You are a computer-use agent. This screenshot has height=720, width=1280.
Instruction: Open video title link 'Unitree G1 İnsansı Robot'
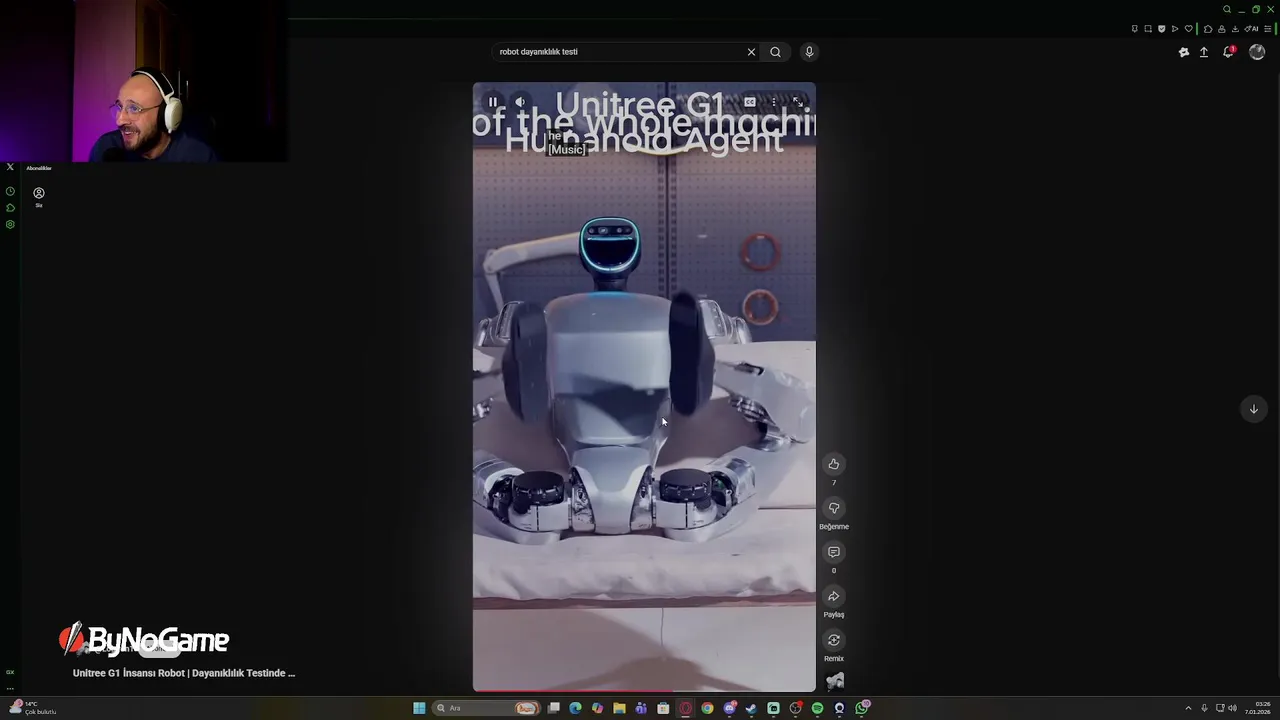pyautogui.click(x=184, y=673)
